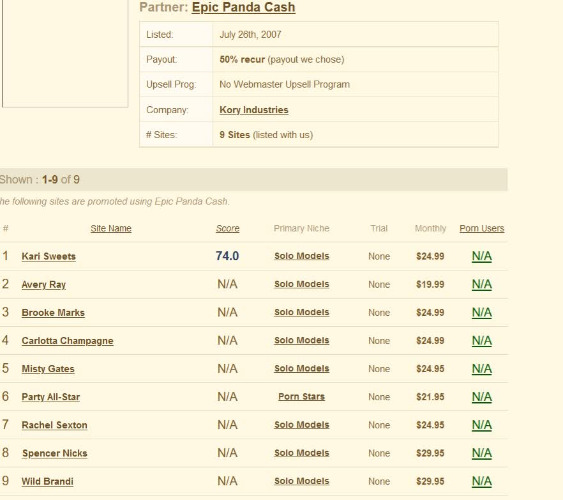Click the Trial column header
Screen dimensions: 563x500
(x=379, y=229)
